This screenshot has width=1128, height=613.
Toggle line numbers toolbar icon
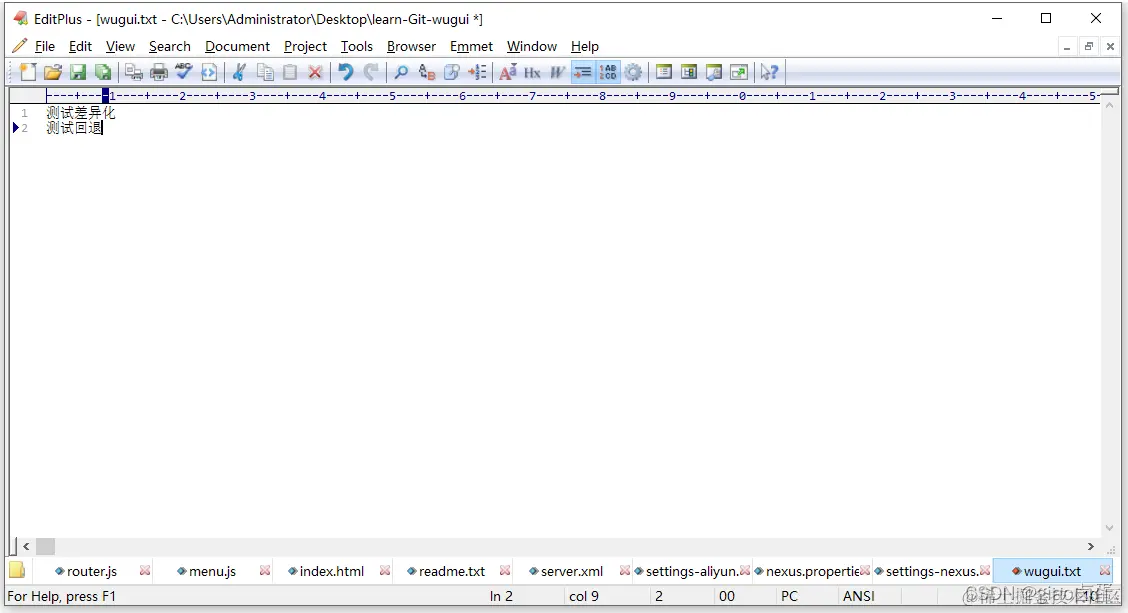pyautogui.click(x=608, y=72)
